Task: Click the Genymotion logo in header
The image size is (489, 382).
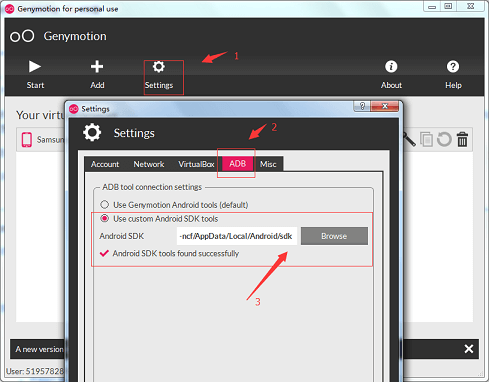Action: (x=22, y=36)
